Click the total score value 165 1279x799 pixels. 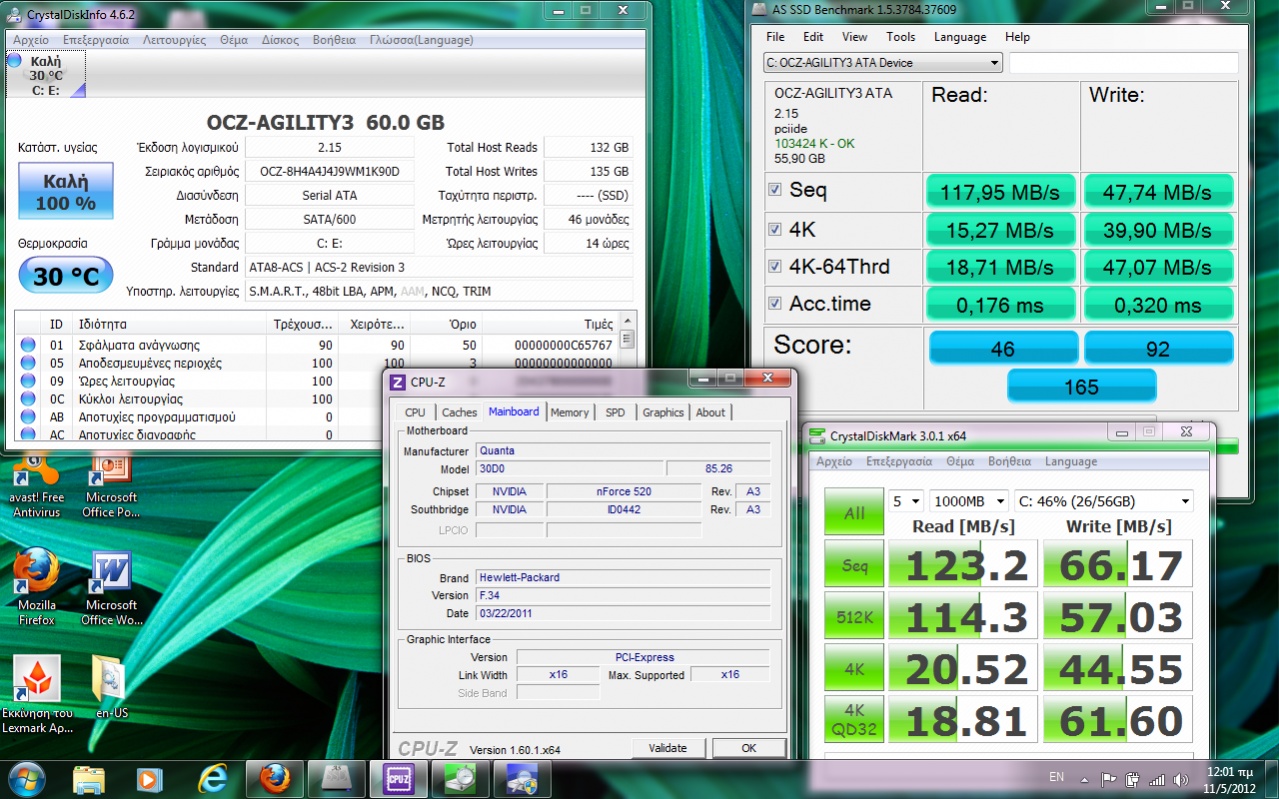[x=1081, y=386]
